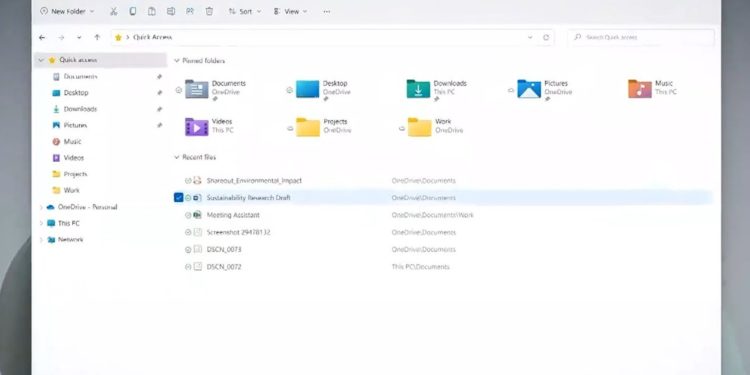Click the Refresh icon
This screenshot has height=375, width=750.
pyautogui.click(x=546, y=37)
